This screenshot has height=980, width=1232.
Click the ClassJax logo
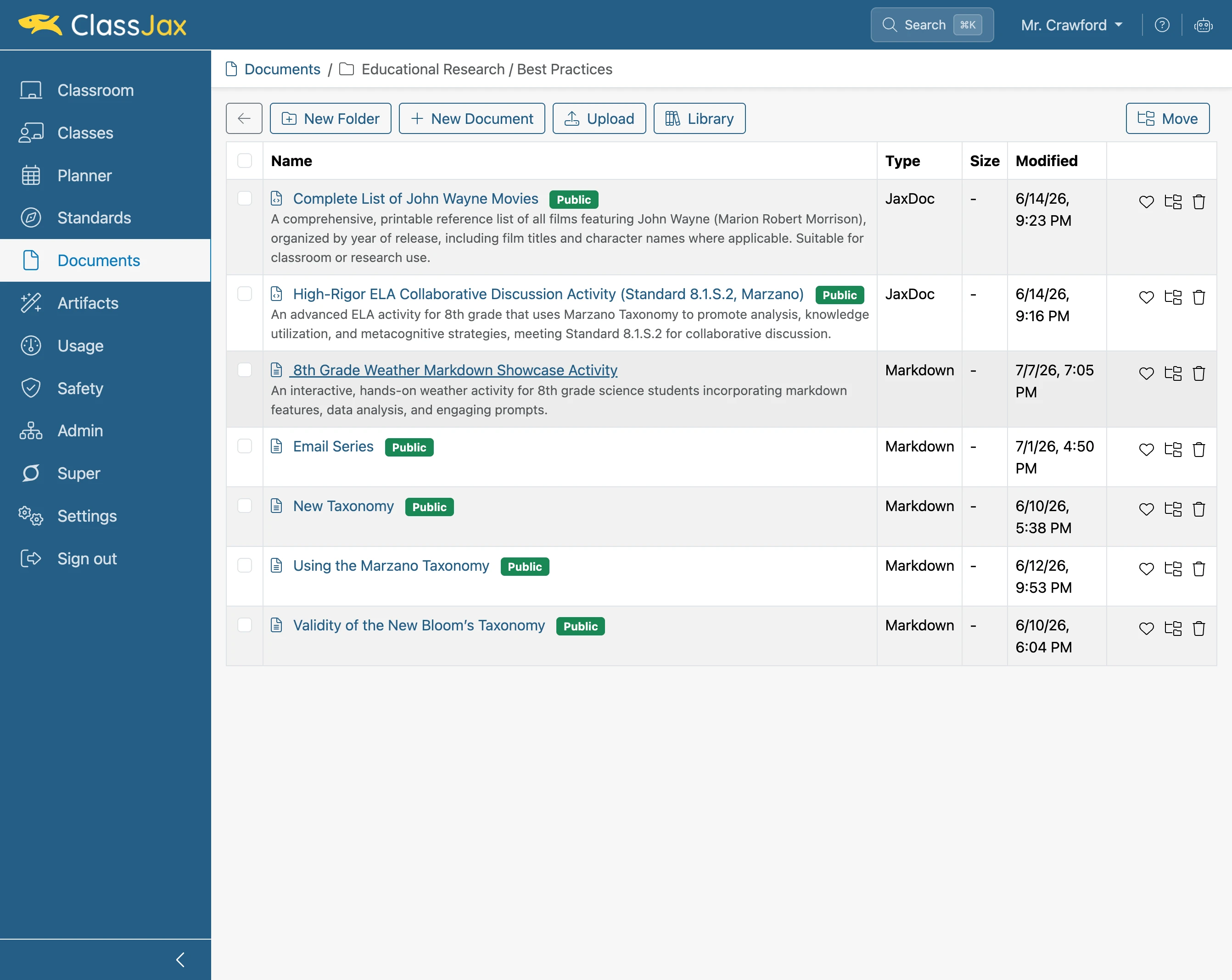pos(102,25)
